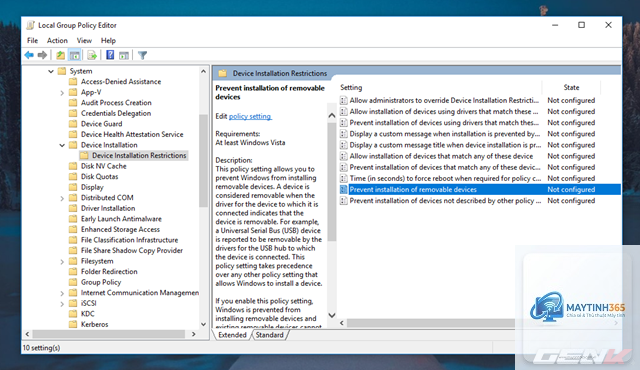Click the Device Guard folder icon

click(x=73, y=124)
